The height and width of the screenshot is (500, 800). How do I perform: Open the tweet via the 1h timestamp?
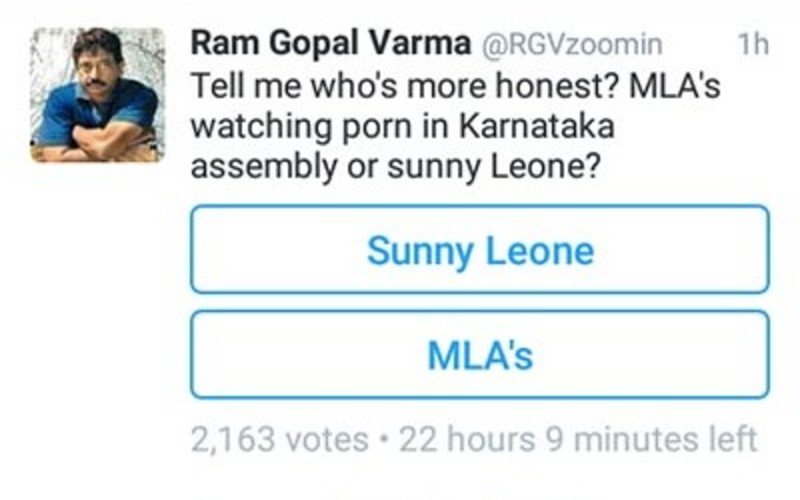(x=753, y=44)
